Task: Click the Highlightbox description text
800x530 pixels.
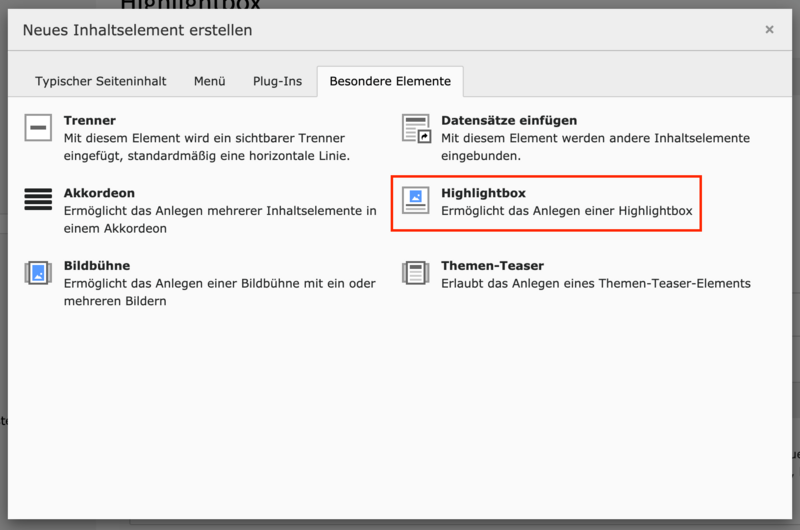Action: (566, 211)
